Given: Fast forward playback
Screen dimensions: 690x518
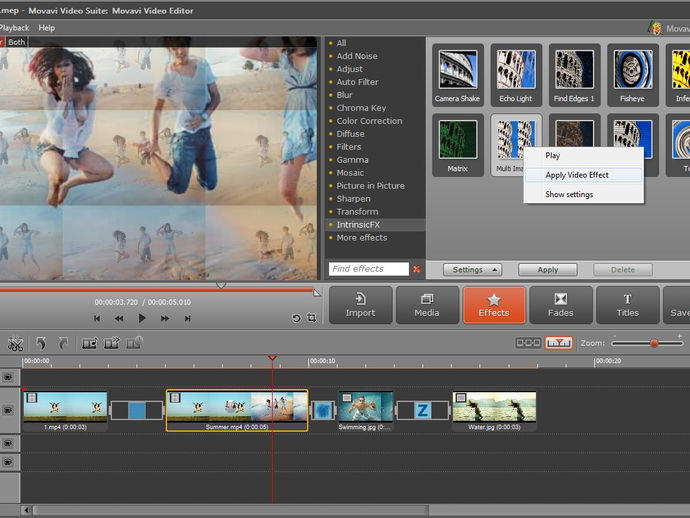Looking at the screenshot, I should [x=165, y=318].
